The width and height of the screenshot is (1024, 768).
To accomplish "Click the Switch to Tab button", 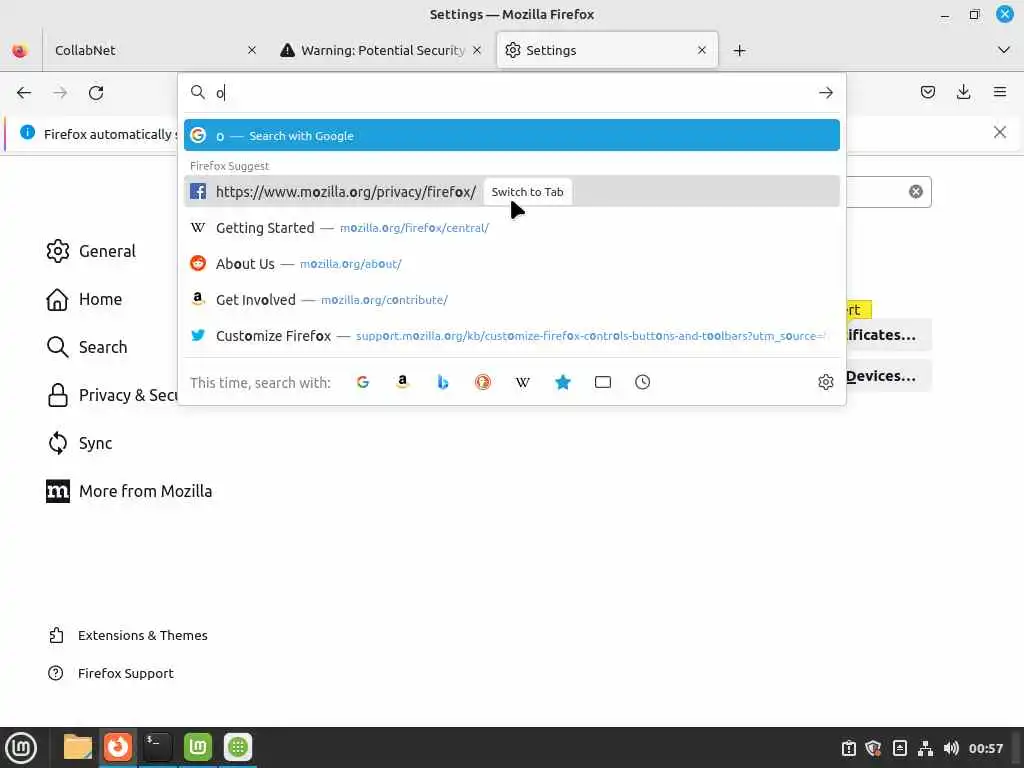I will (527, 192).
